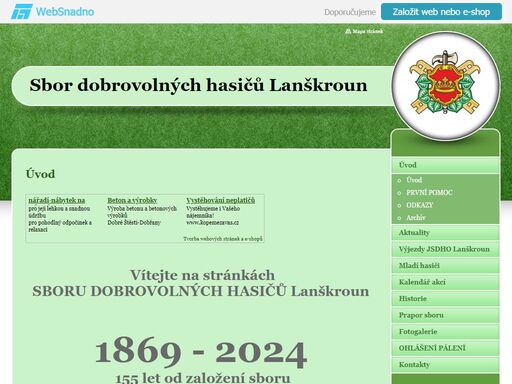Click the WebSnadno logo icon

coord(21,12)
